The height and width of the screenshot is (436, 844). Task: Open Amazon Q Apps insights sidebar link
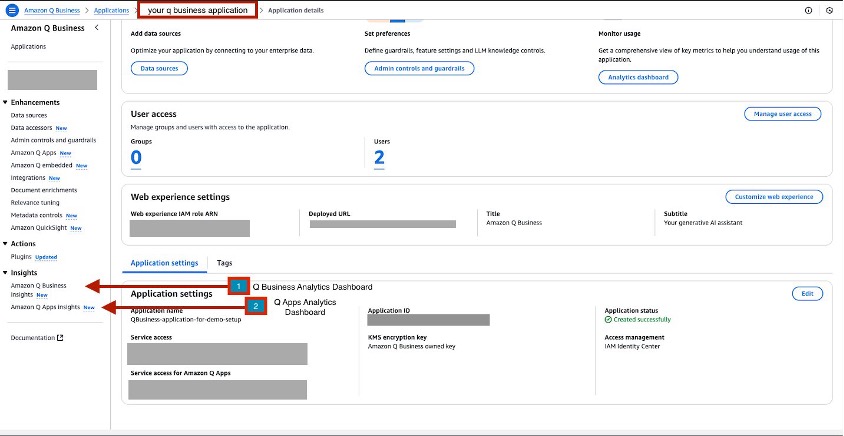tap(45, 307)
